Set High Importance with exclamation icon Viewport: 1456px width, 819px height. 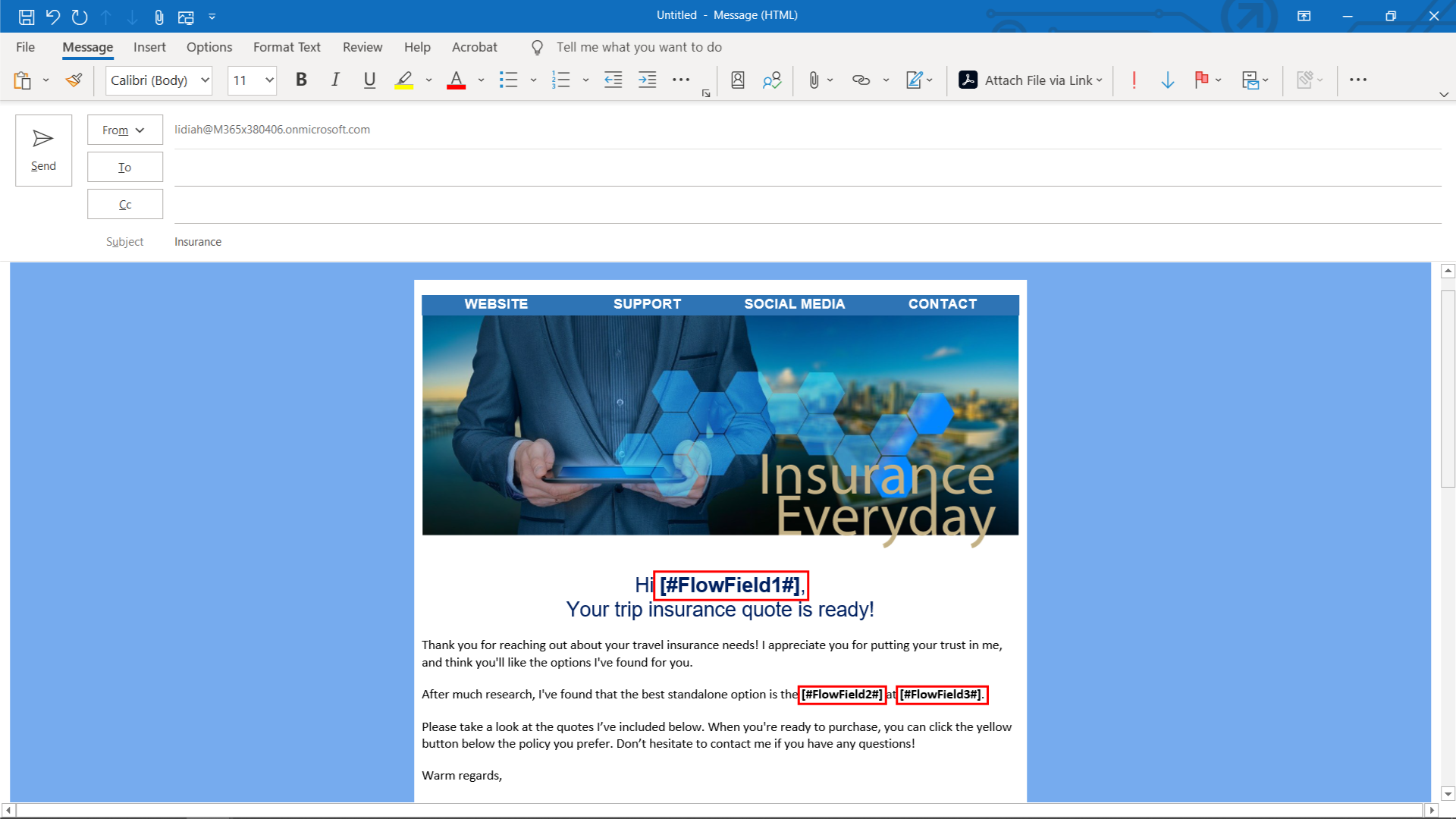pos(1134,80)
